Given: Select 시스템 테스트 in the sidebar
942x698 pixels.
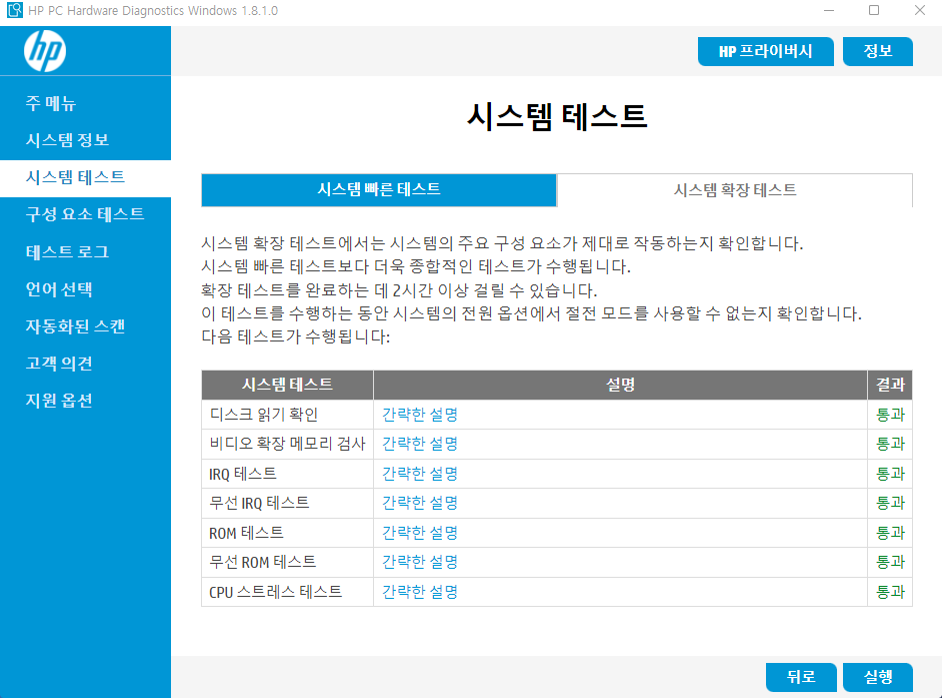Looking at the screenshot, I should tap(85, 178).
